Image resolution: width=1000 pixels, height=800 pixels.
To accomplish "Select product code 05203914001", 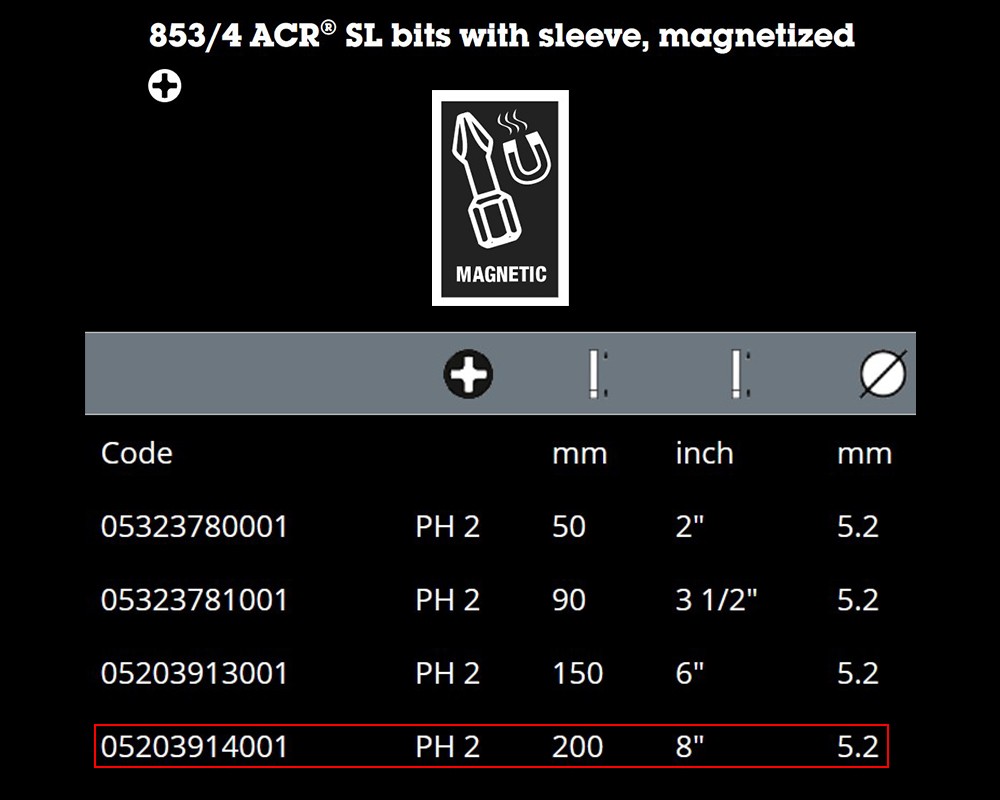I will (x=194, y=747).
